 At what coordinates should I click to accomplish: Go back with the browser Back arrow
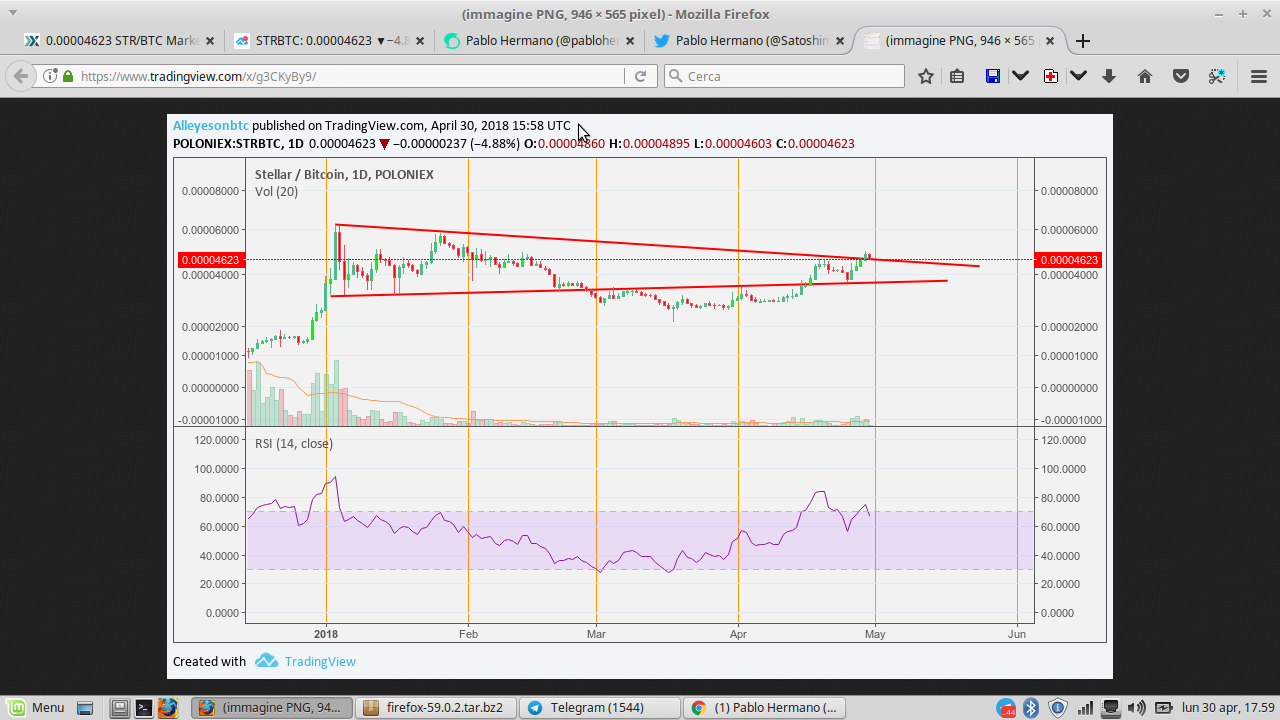point(20,76)
